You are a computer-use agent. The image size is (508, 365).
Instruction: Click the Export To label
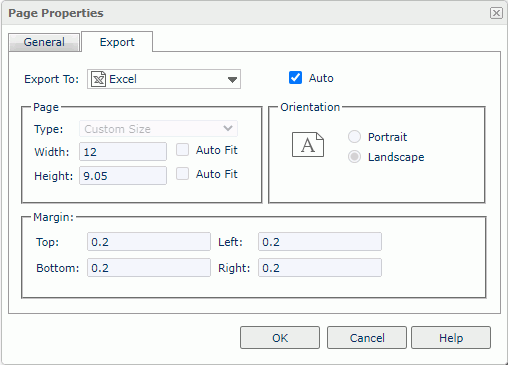click(51, 79)
